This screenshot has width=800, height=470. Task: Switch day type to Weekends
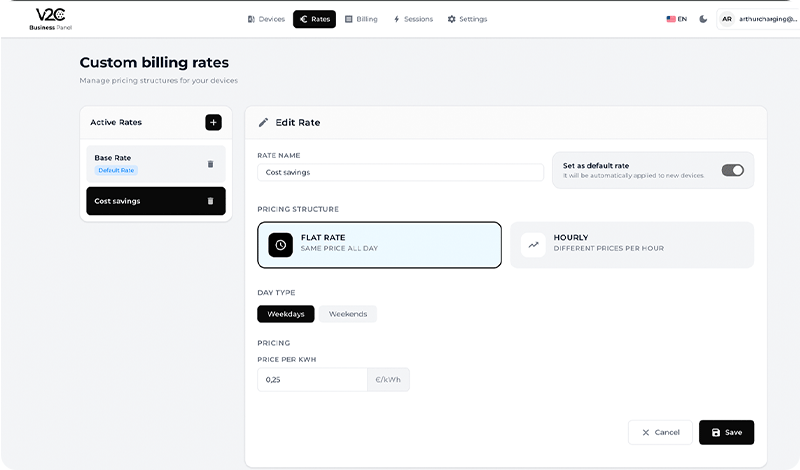point(347,314)
